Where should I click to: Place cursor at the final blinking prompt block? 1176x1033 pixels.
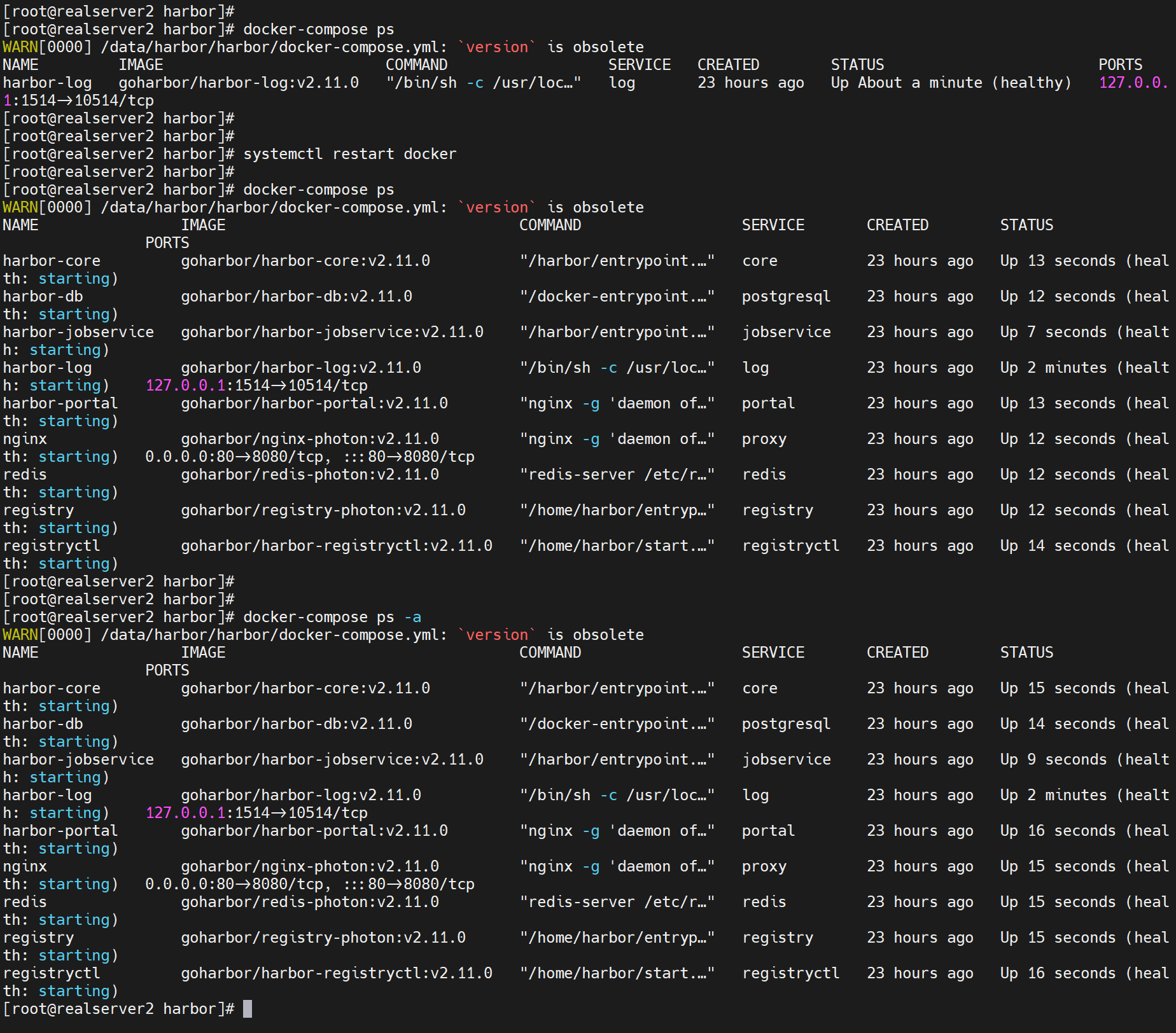pyautogui.click(x=248, y=1009)
